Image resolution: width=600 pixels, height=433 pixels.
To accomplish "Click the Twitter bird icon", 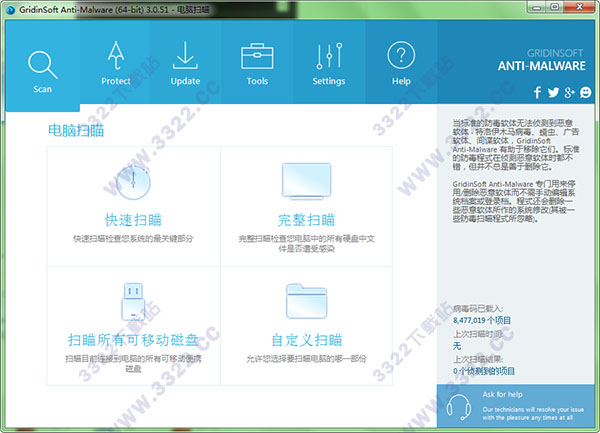I will (553, 92).
